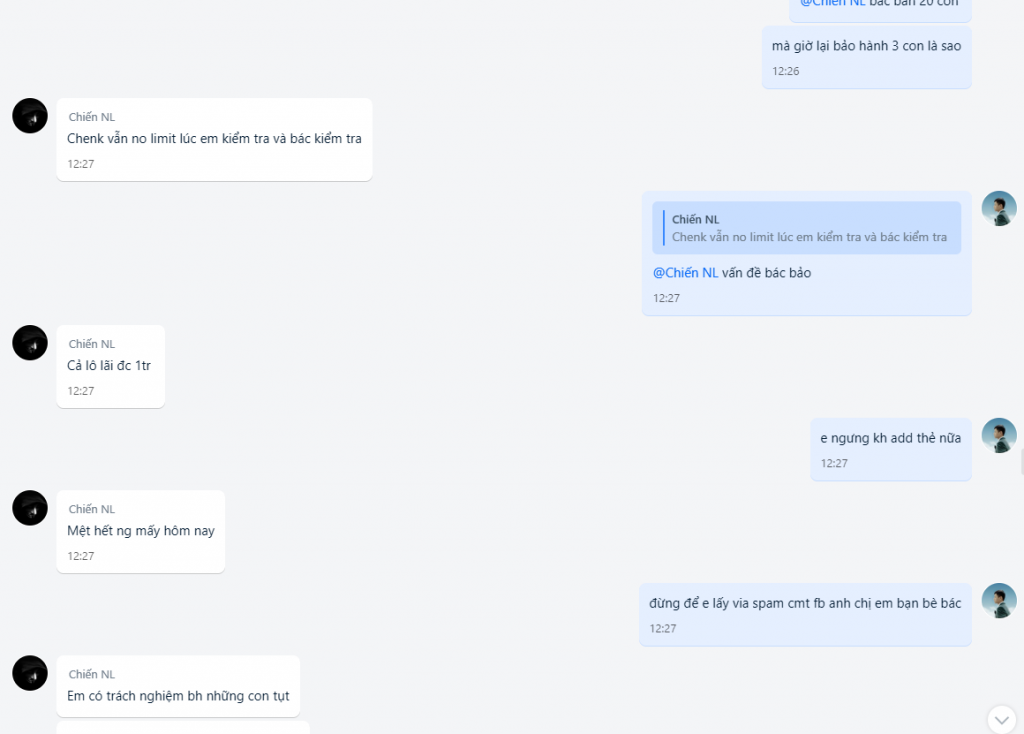Open Chiến NL avatar beside "Mệt hết ng mấy hôm nay"
Screen dimensions: 1024x734
tap(30, 508)
